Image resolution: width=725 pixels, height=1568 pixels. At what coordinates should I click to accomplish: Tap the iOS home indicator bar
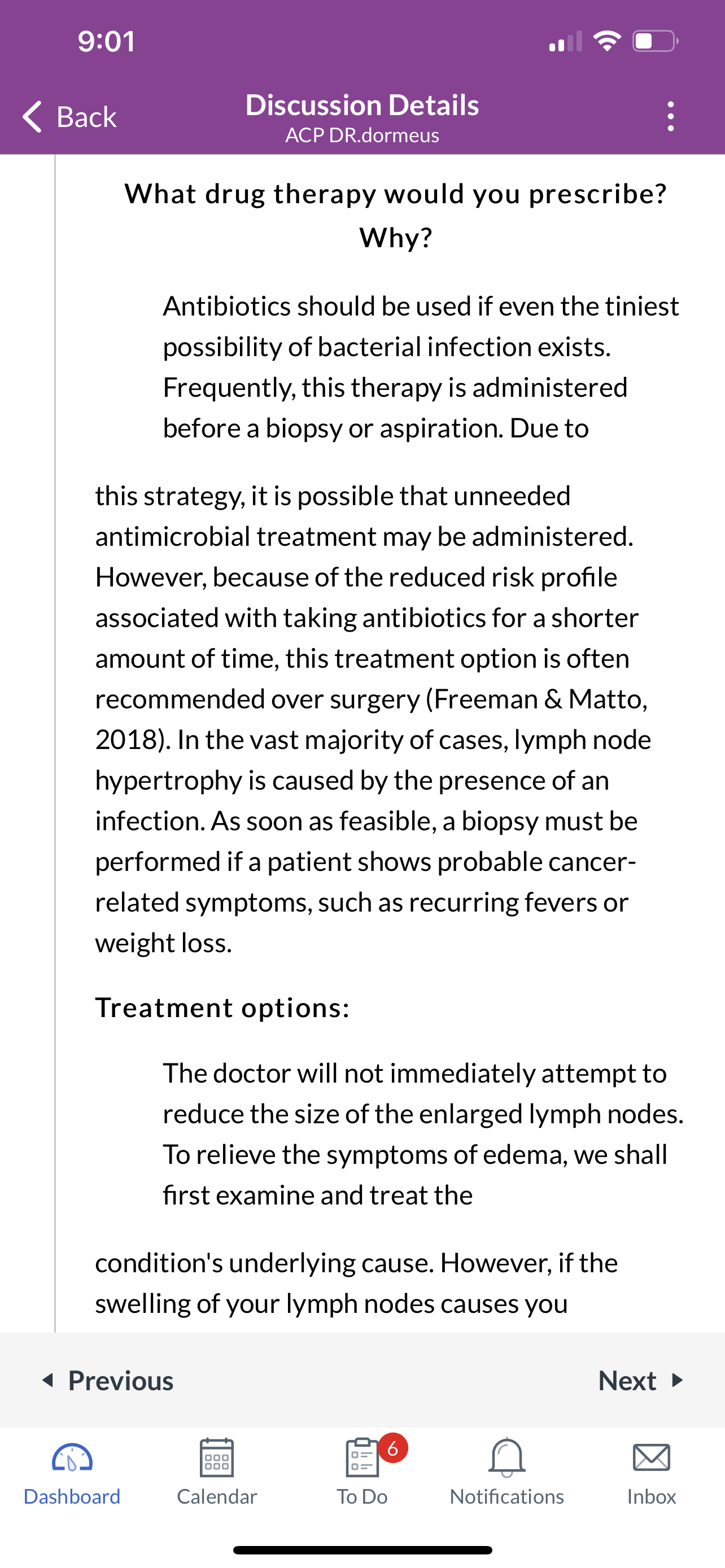tap(362, 1550)
